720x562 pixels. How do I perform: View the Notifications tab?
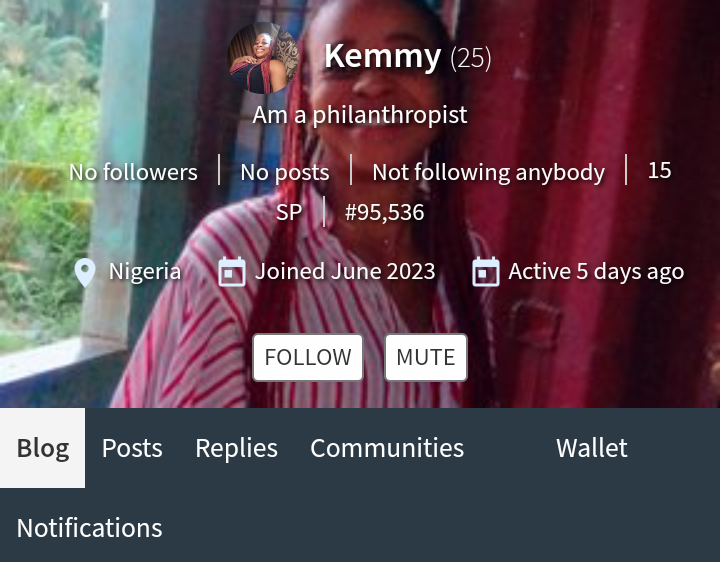(90, 528)
